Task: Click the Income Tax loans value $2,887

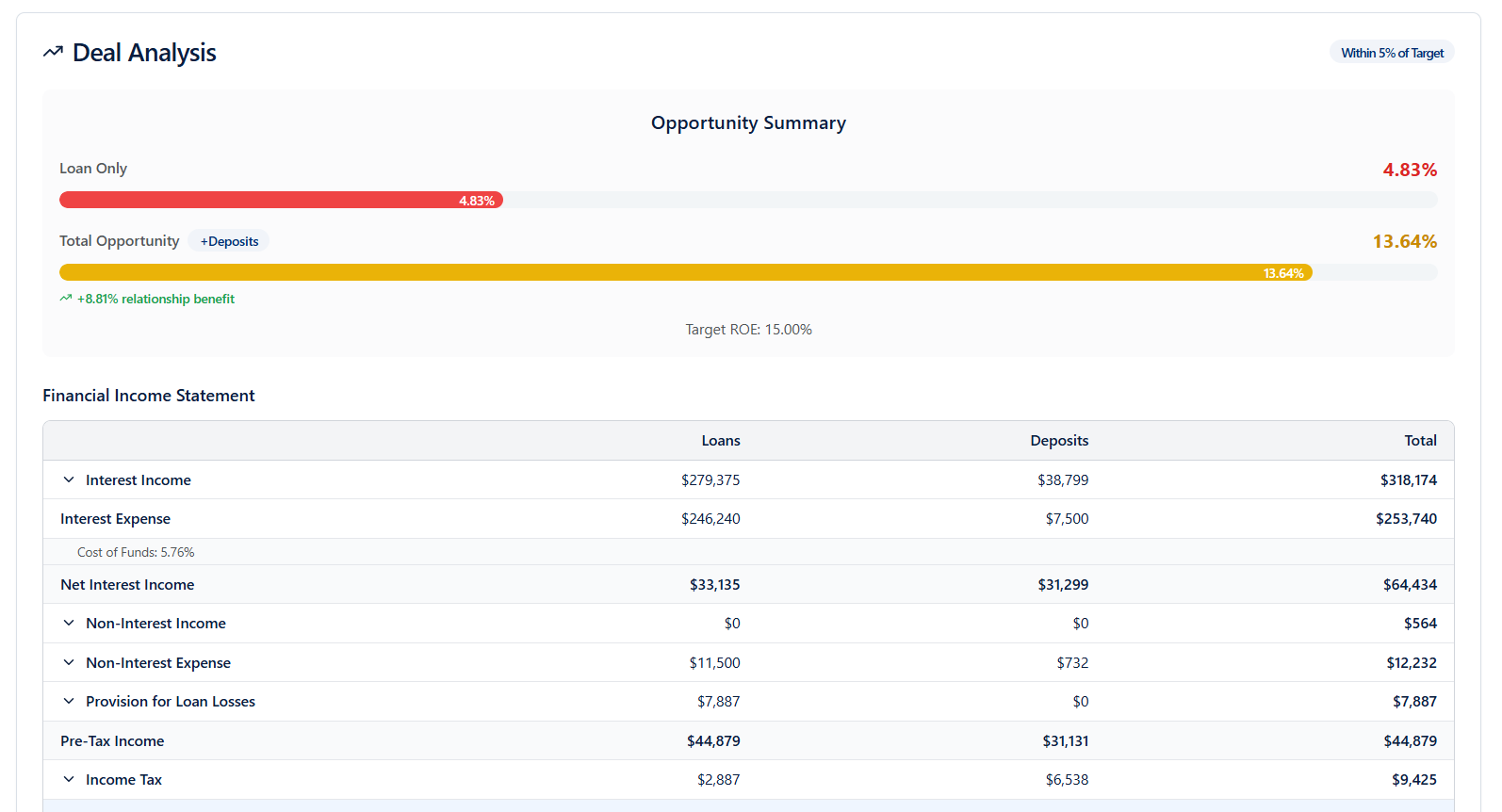Action: (x=718, y=780)
